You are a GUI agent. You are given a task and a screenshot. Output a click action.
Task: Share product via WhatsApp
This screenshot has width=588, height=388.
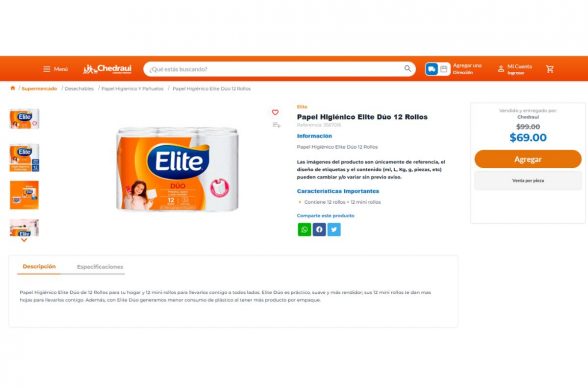(x=304, y=229)
